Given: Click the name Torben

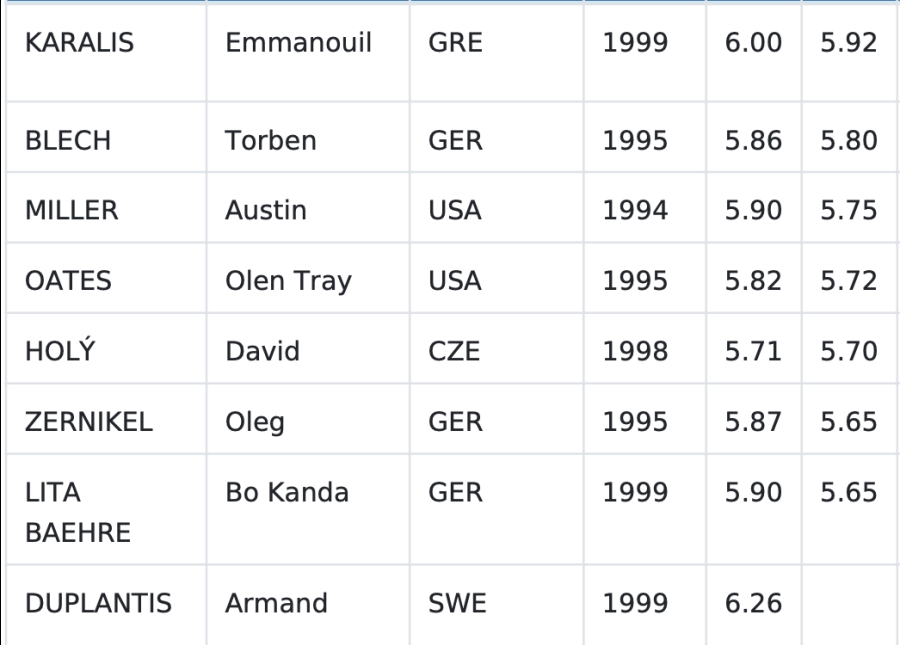Looking at the screenshot, I should pos(271,140).
